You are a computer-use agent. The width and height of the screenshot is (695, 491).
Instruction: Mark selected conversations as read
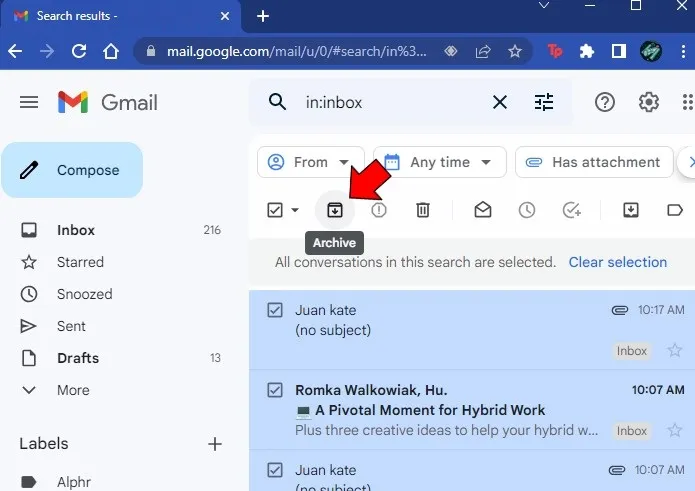tap(483, 210)
